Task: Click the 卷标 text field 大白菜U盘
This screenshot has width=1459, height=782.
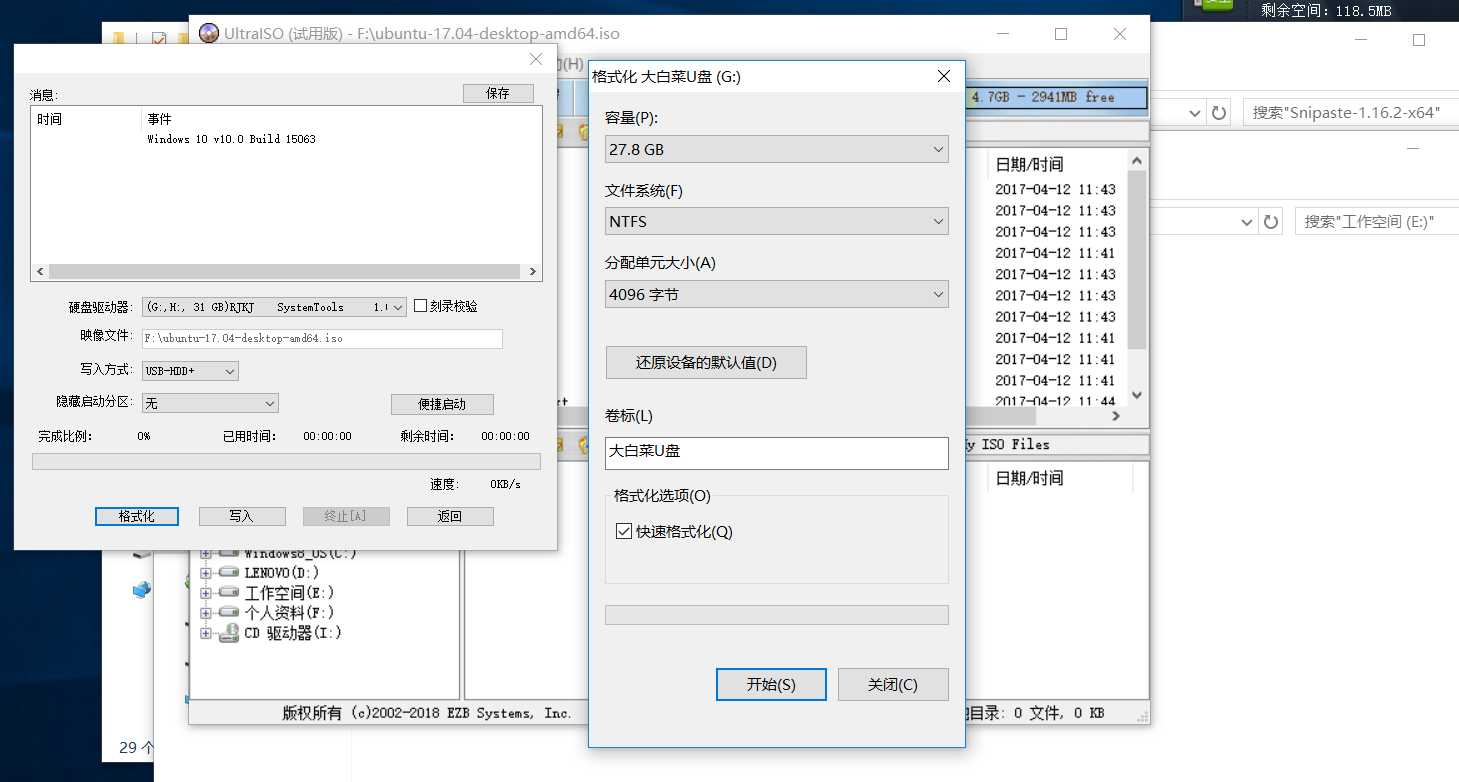Action: (x=777, y=452)
